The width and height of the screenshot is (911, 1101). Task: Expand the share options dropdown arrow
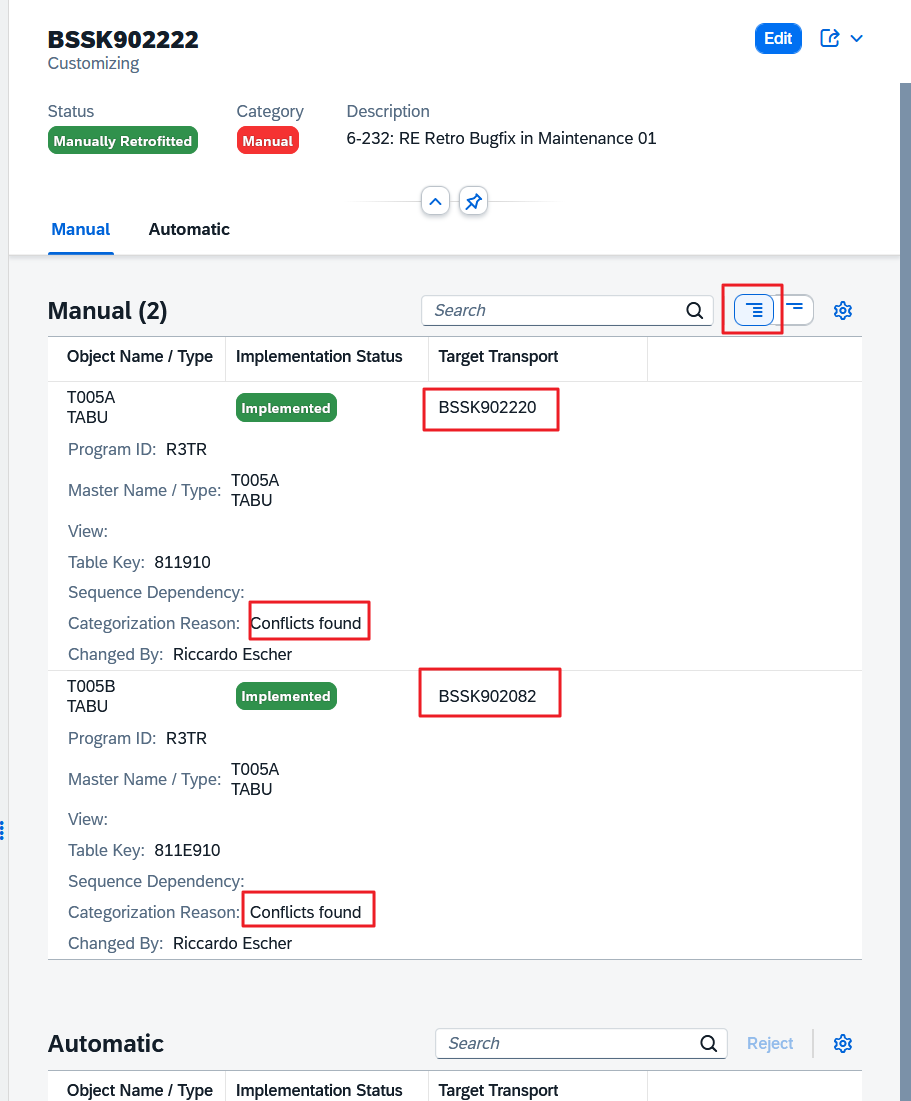pyautogui.click(x=856, y=39)
